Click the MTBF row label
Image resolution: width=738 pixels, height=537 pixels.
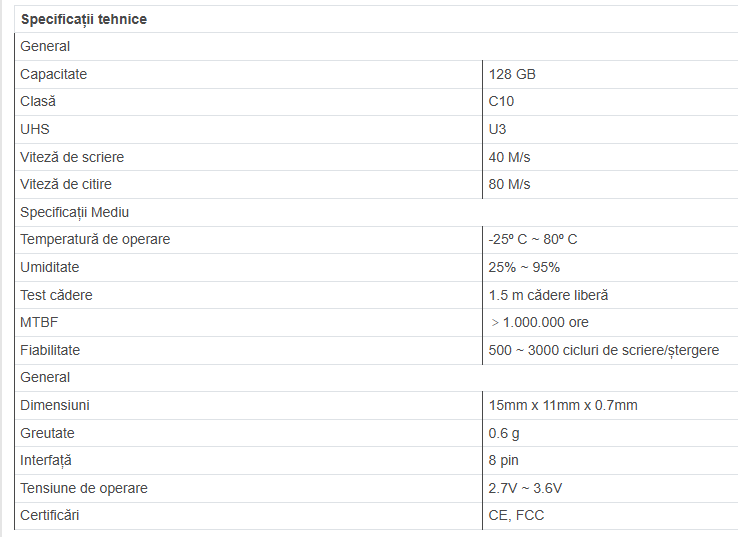point(39,322)
